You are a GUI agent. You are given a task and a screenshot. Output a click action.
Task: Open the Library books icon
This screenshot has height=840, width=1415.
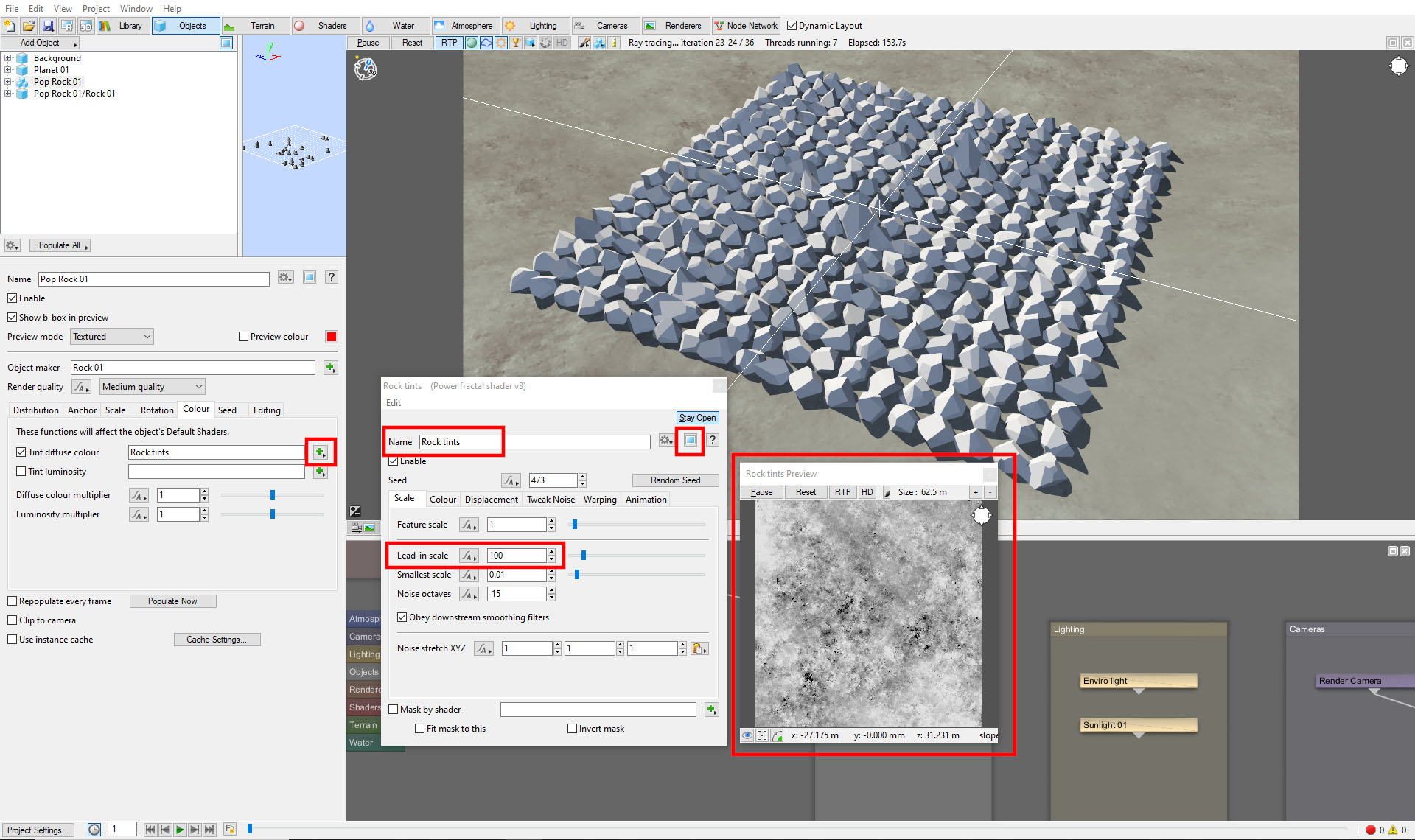105,26
